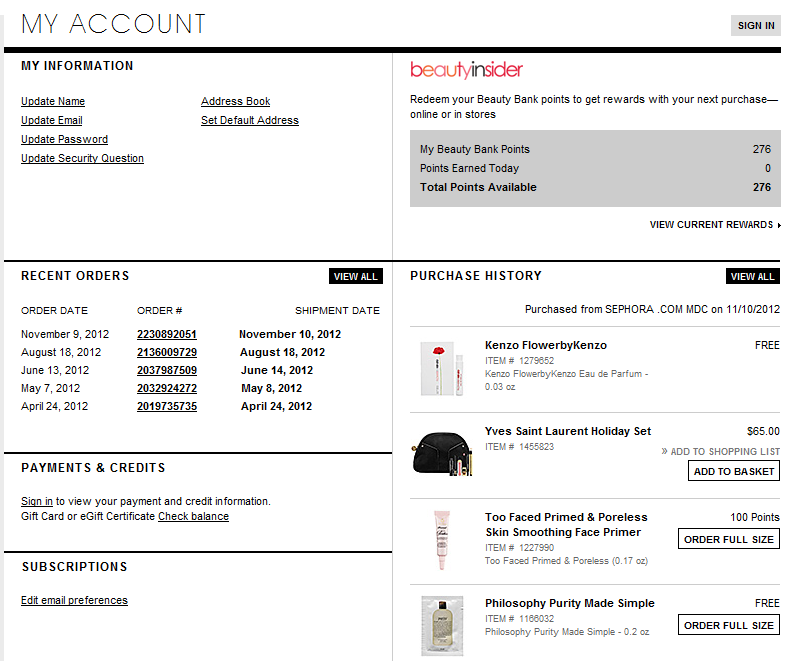Open order number 2037987509
Image resolution: width=798 pixels, height=661 pixels.
(x=167, y=370)
